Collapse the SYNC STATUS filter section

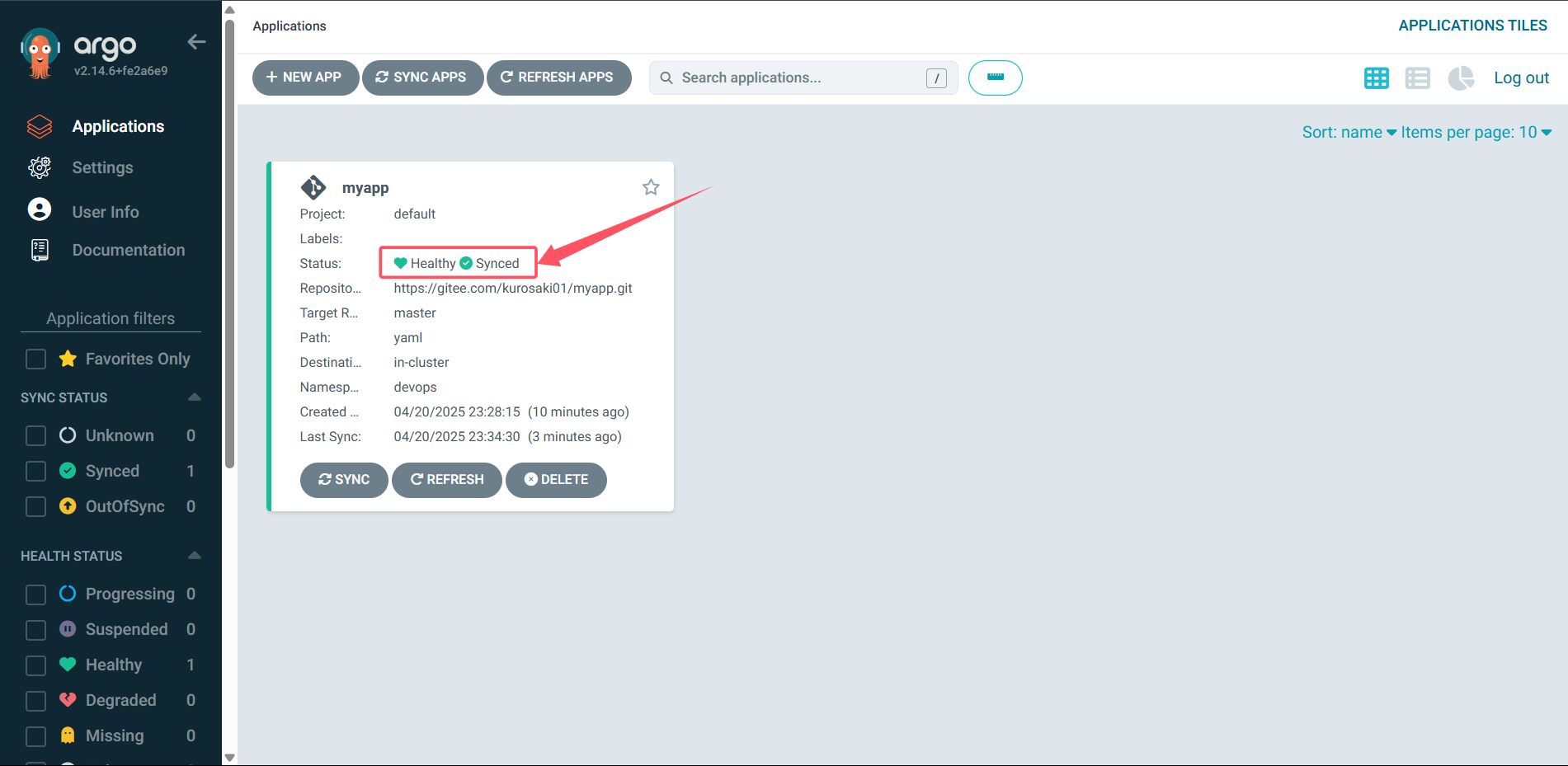point(195,397)
